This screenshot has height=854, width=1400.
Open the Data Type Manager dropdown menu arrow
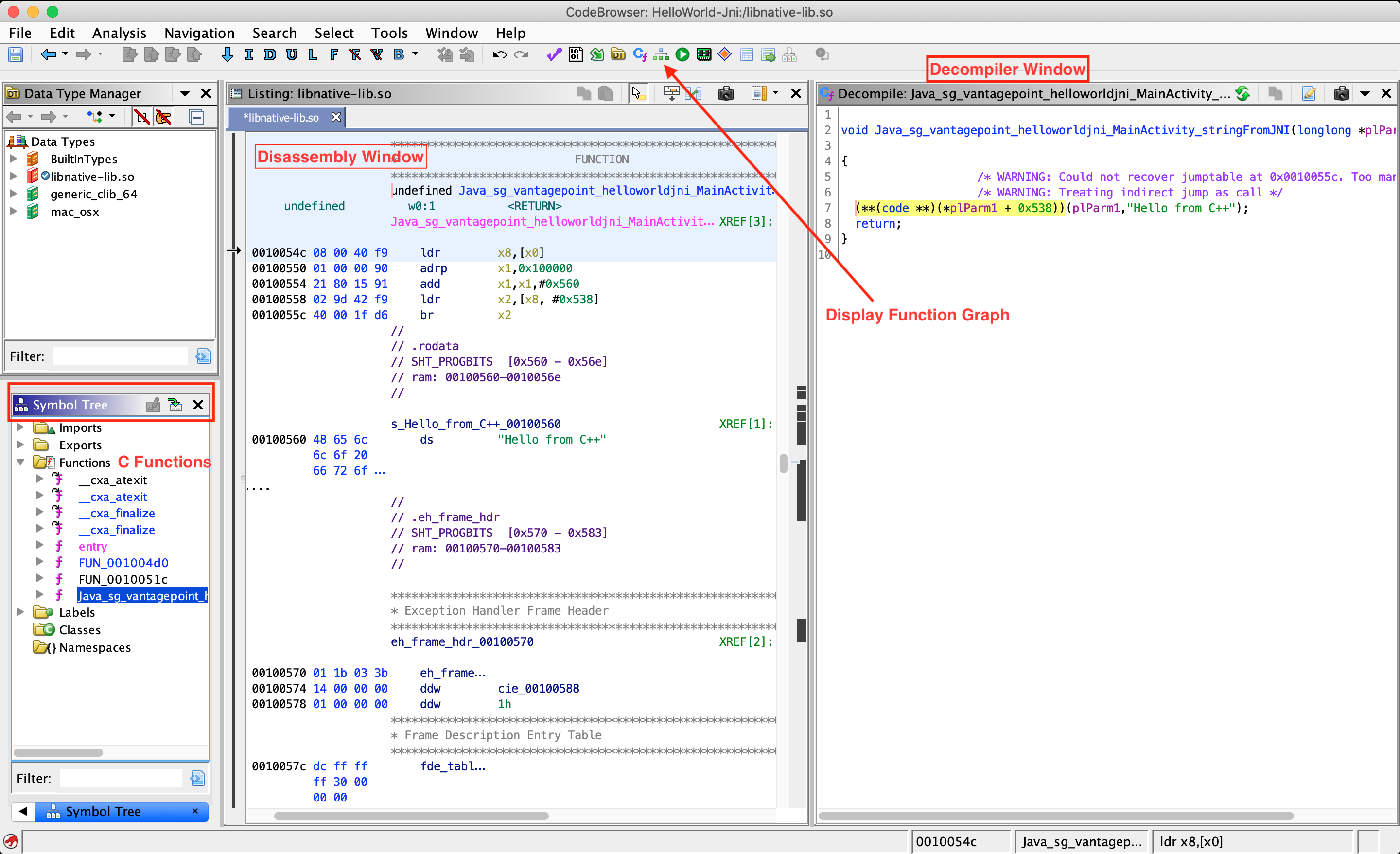[185, 93]
